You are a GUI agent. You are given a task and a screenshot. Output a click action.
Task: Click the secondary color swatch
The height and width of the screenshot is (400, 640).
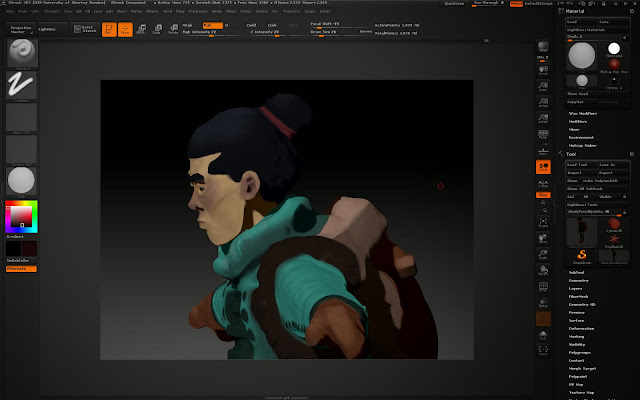pos(29,249)
